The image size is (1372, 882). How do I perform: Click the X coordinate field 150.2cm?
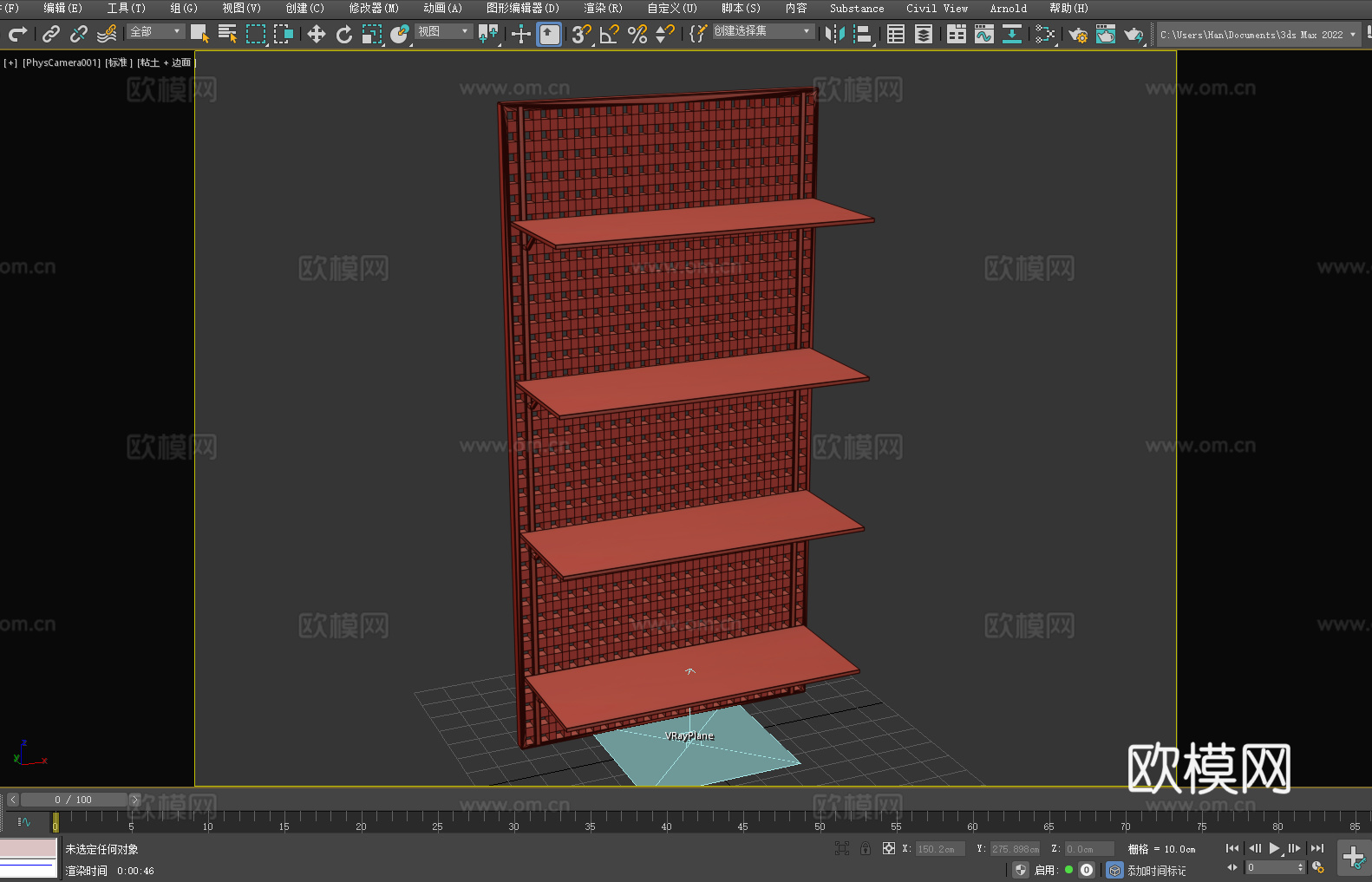point(940,849)
